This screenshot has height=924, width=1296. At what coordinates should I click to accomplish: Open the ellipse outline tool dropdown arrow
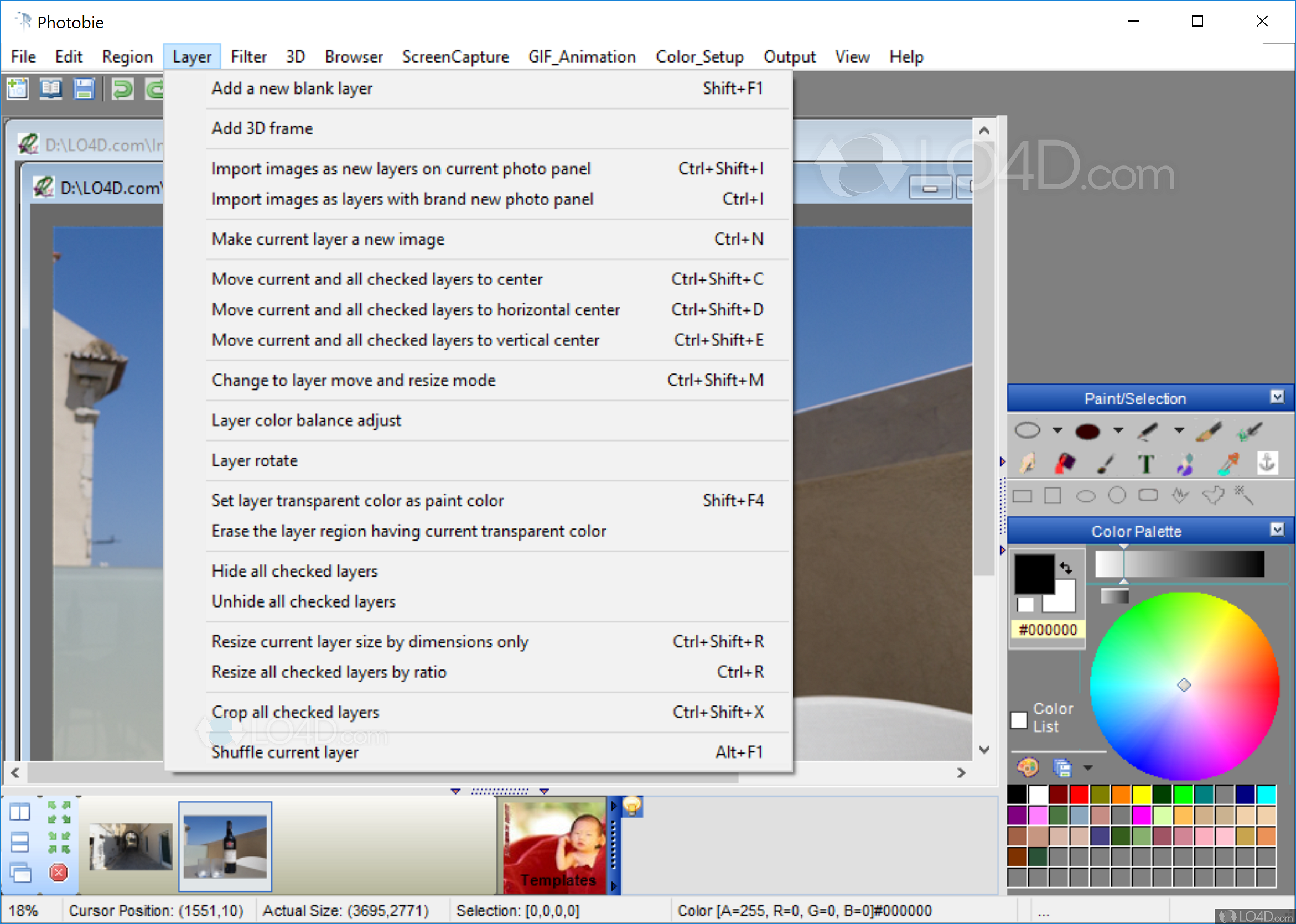click(x=1057, y=430)
